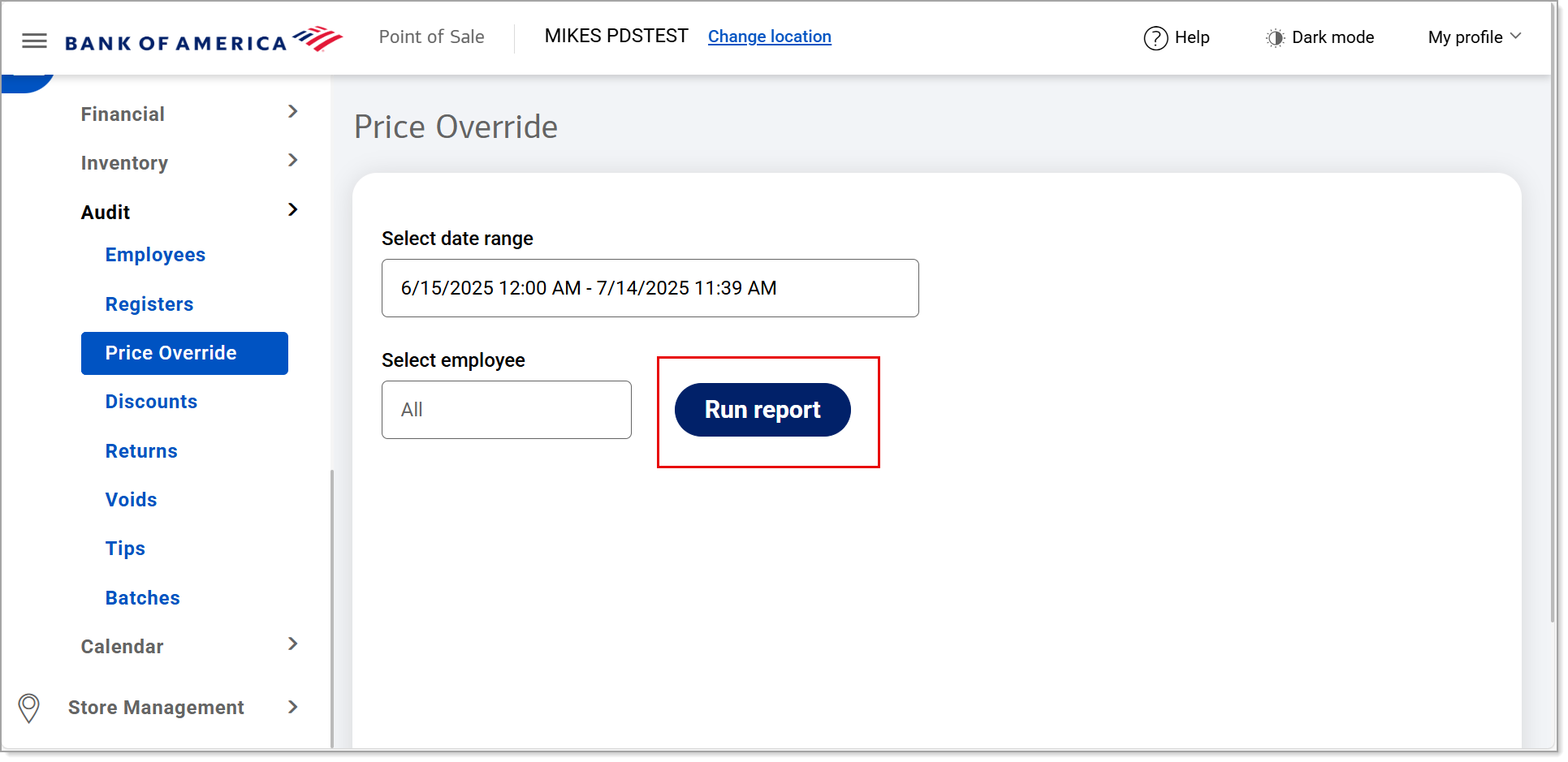Image resolution: width=1568 pixels, height=762 pixels.
Task: Collapse the Audit menu chevron
Action: pos(293,210)
